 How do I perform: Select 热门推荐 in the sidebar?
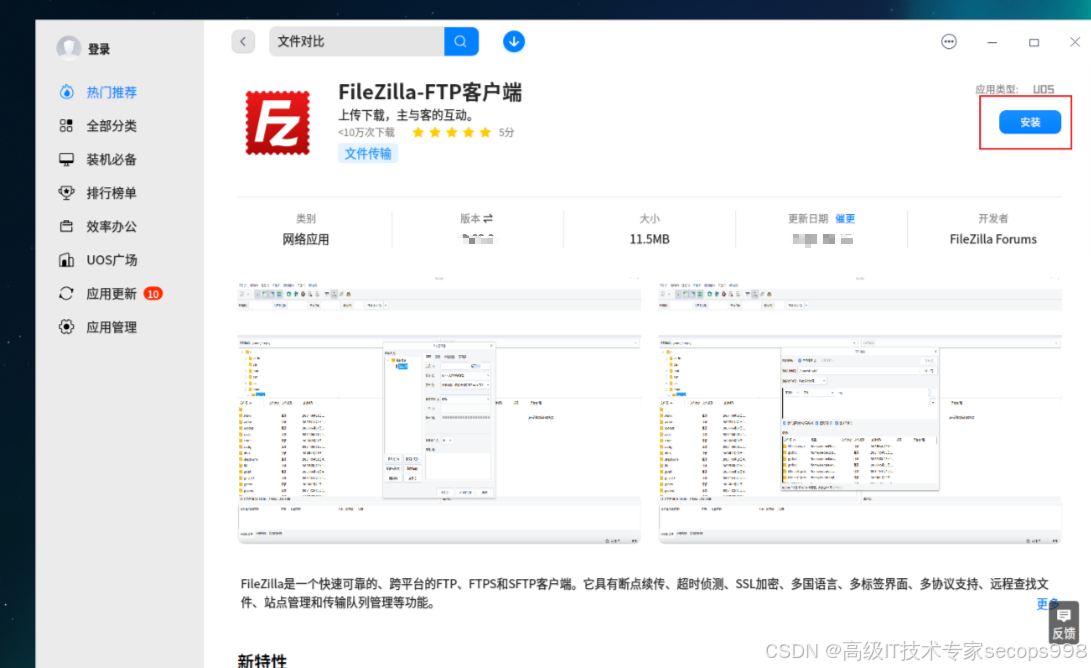(111, 92)
